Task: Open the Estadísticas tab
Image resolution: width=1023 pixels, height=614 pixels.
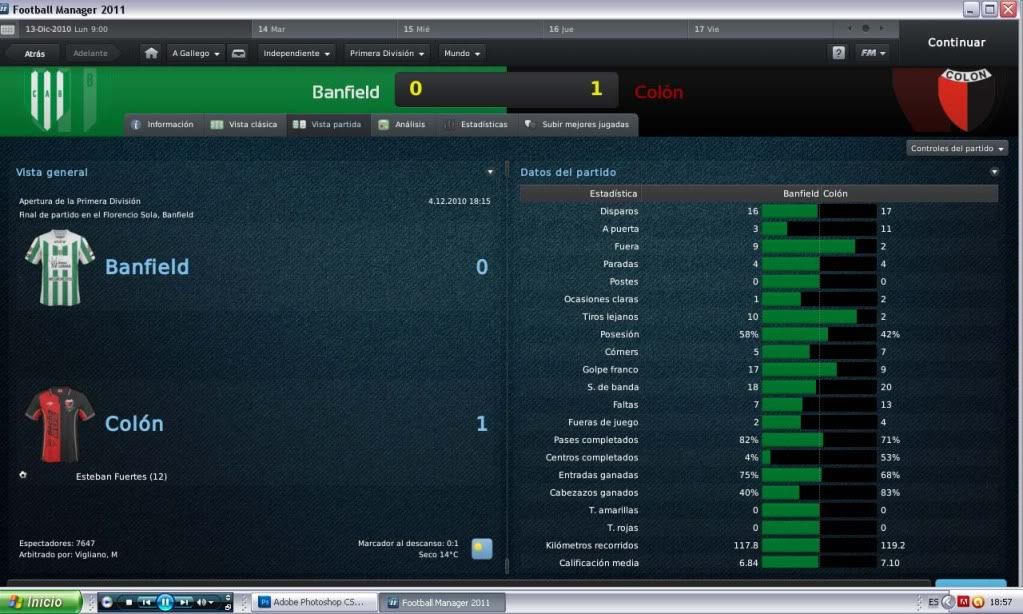Action: click(476, 125)
